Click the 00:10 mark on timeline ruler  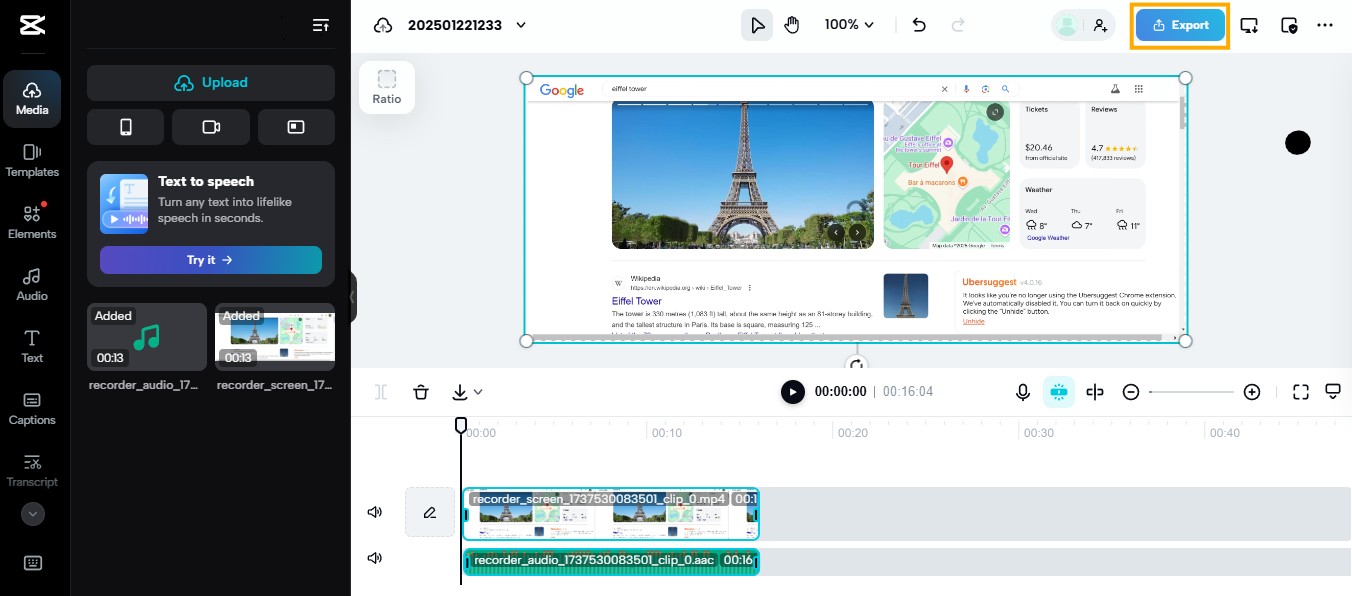click(667, 433)
